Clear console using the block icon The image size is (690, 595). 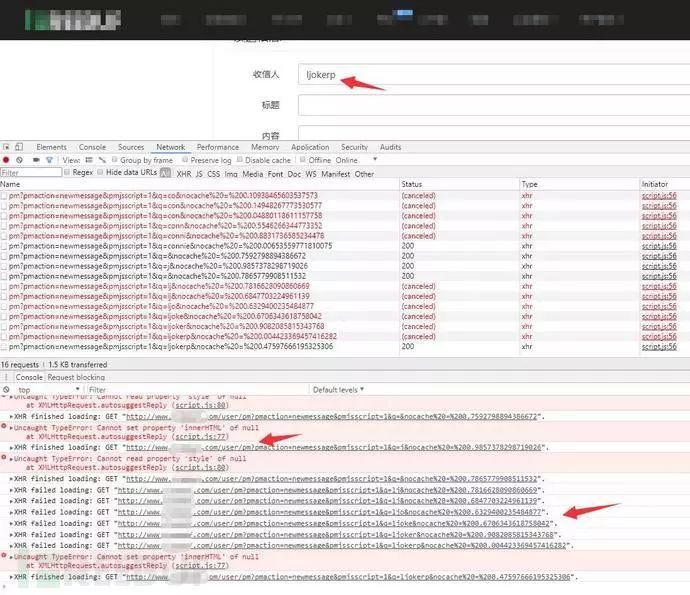click(7, 389)
